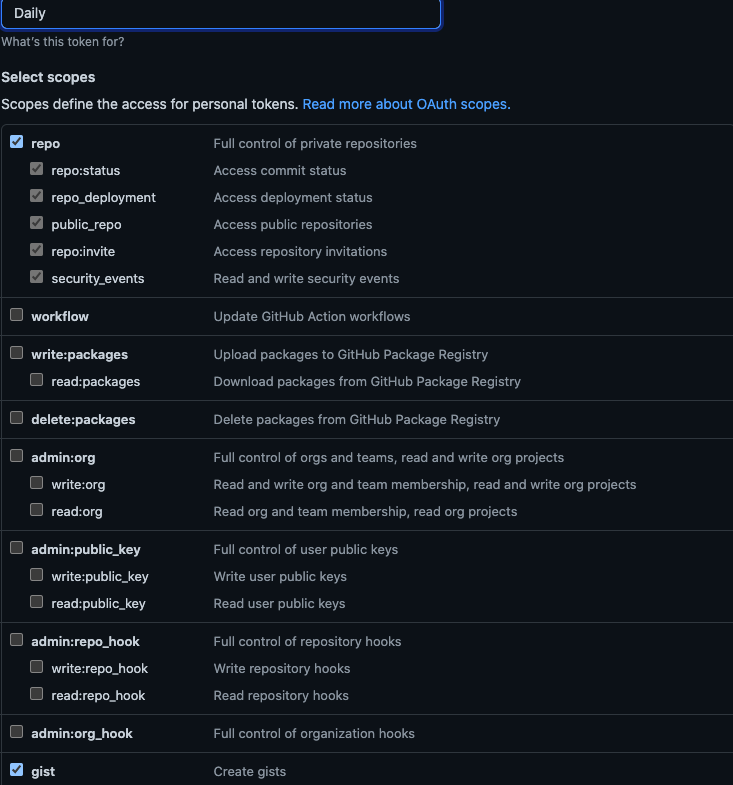This screenshot has height=785, width=733.
Task: Check the write:public_key scope
Action: pyautogui.click(x=37, y=575)
